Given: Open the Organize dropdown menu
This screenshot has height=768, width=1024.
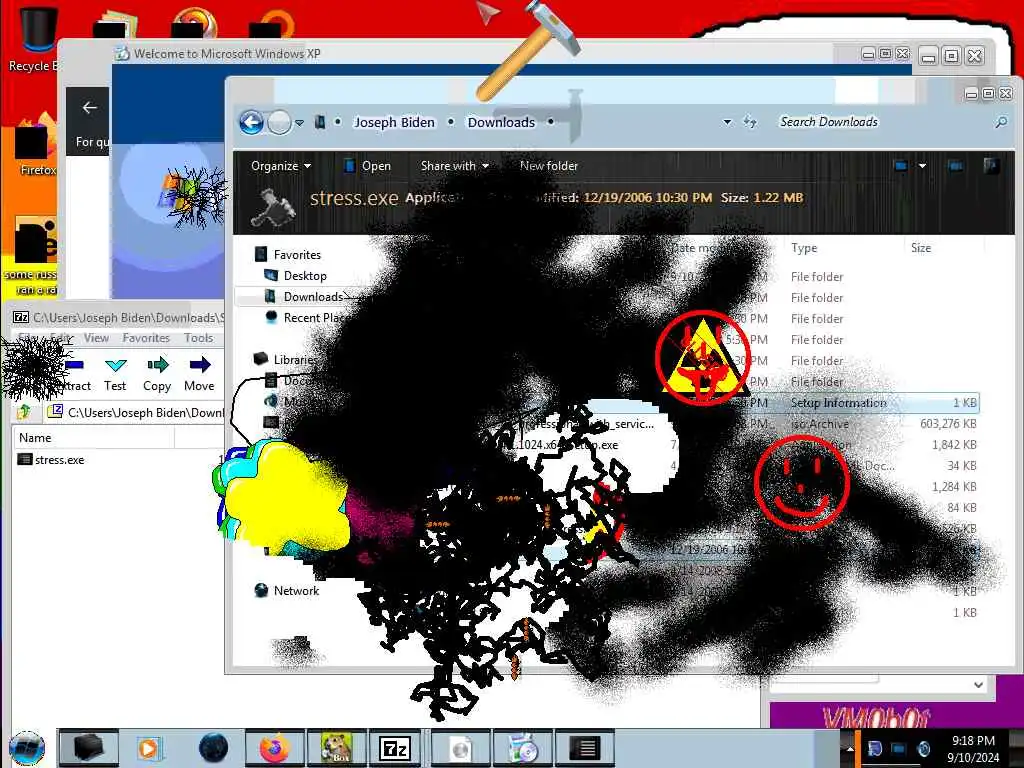Looking at the screenshot, I should coord(281,166).
